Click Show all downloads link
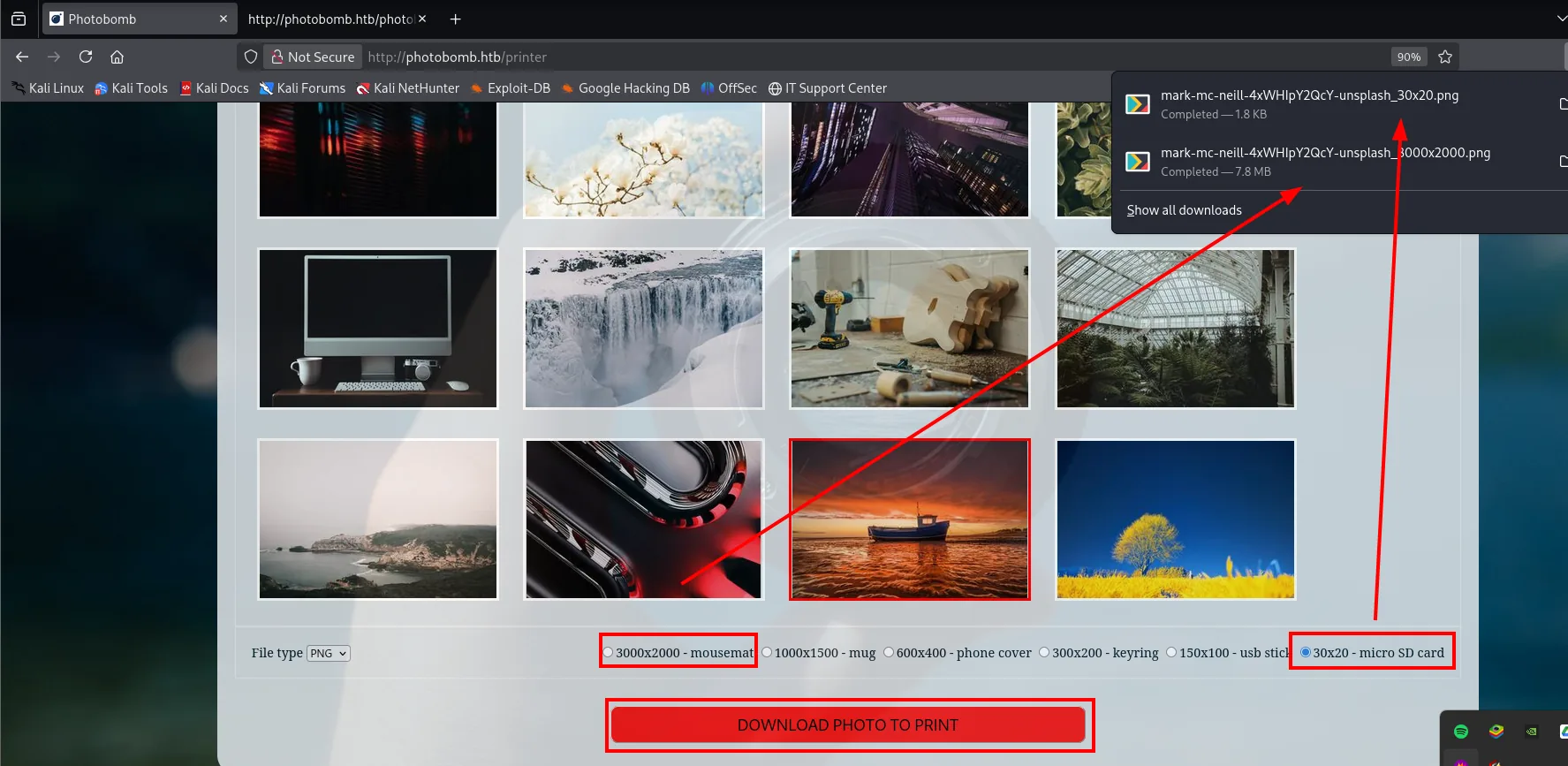1568x766 pixels. click(x=1184, y=210)
